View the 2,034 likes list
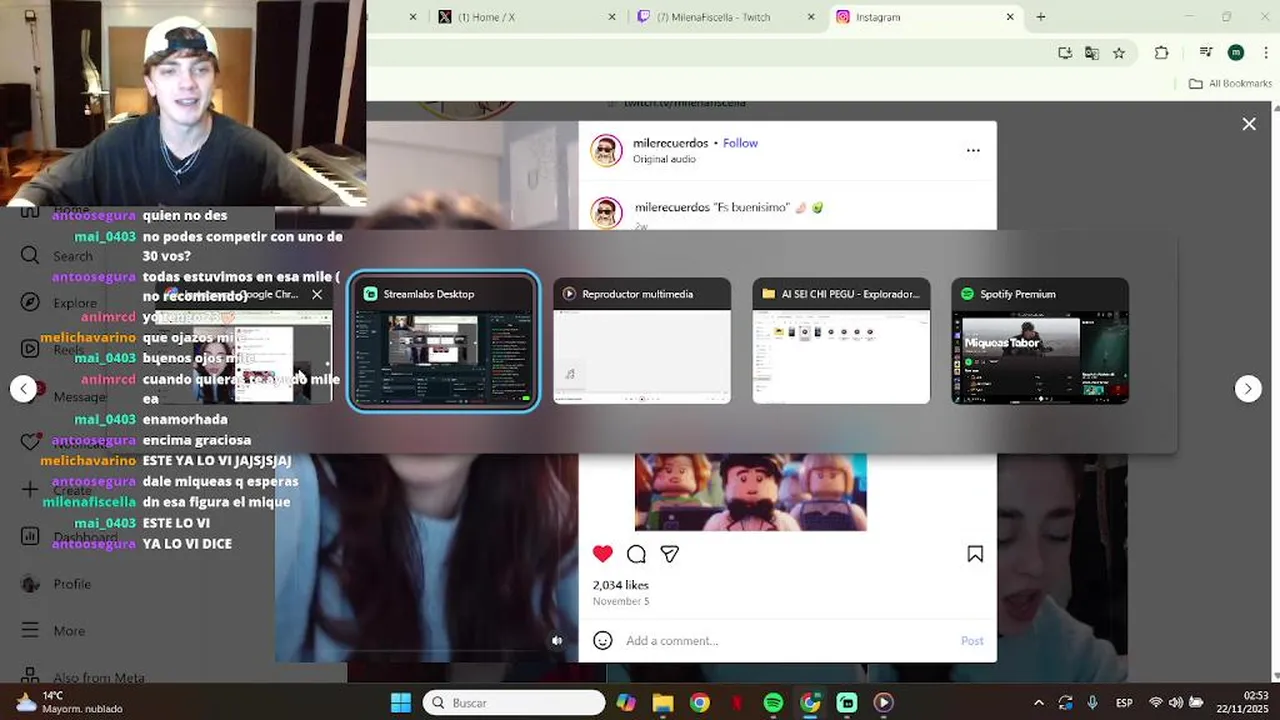The height and width of the screenshot is (720, 1280). pyautogui.click(x=620, y=585)
